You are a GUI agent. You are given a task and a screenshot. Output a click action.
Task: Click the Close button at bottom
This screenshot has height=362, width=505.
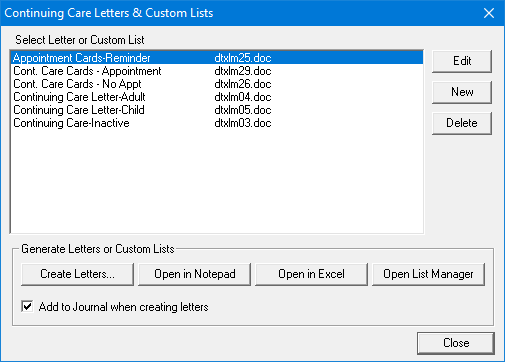(456, 343)
